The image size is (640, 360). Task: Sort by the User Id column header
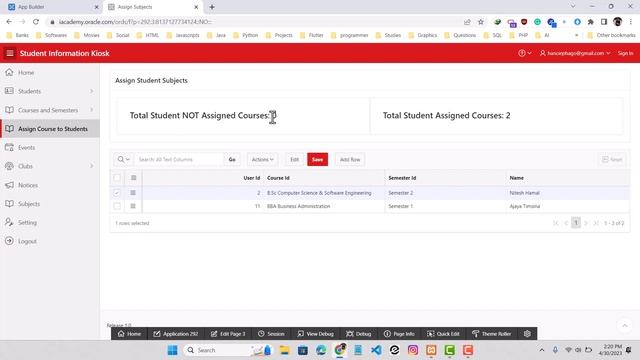coord(251,178)
